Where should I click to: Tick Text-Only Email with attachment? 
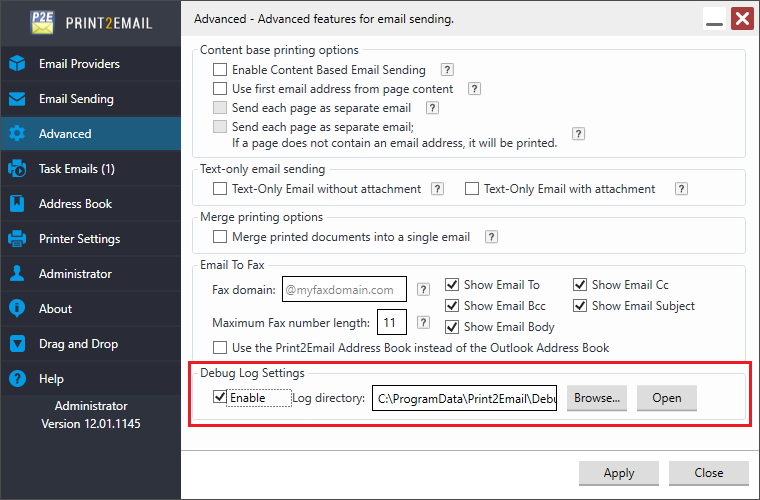(472, 188)
